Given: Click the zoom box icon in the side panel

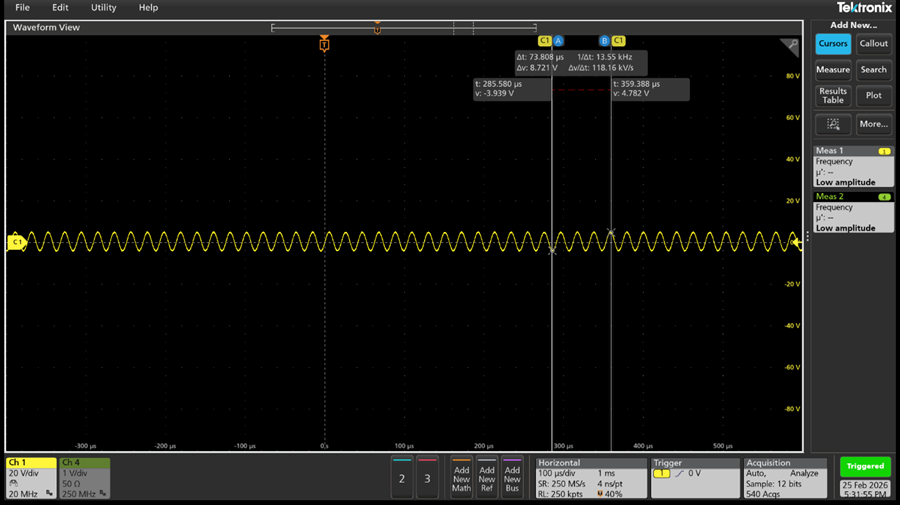Looking at the screenshot, I should point(832,124).
